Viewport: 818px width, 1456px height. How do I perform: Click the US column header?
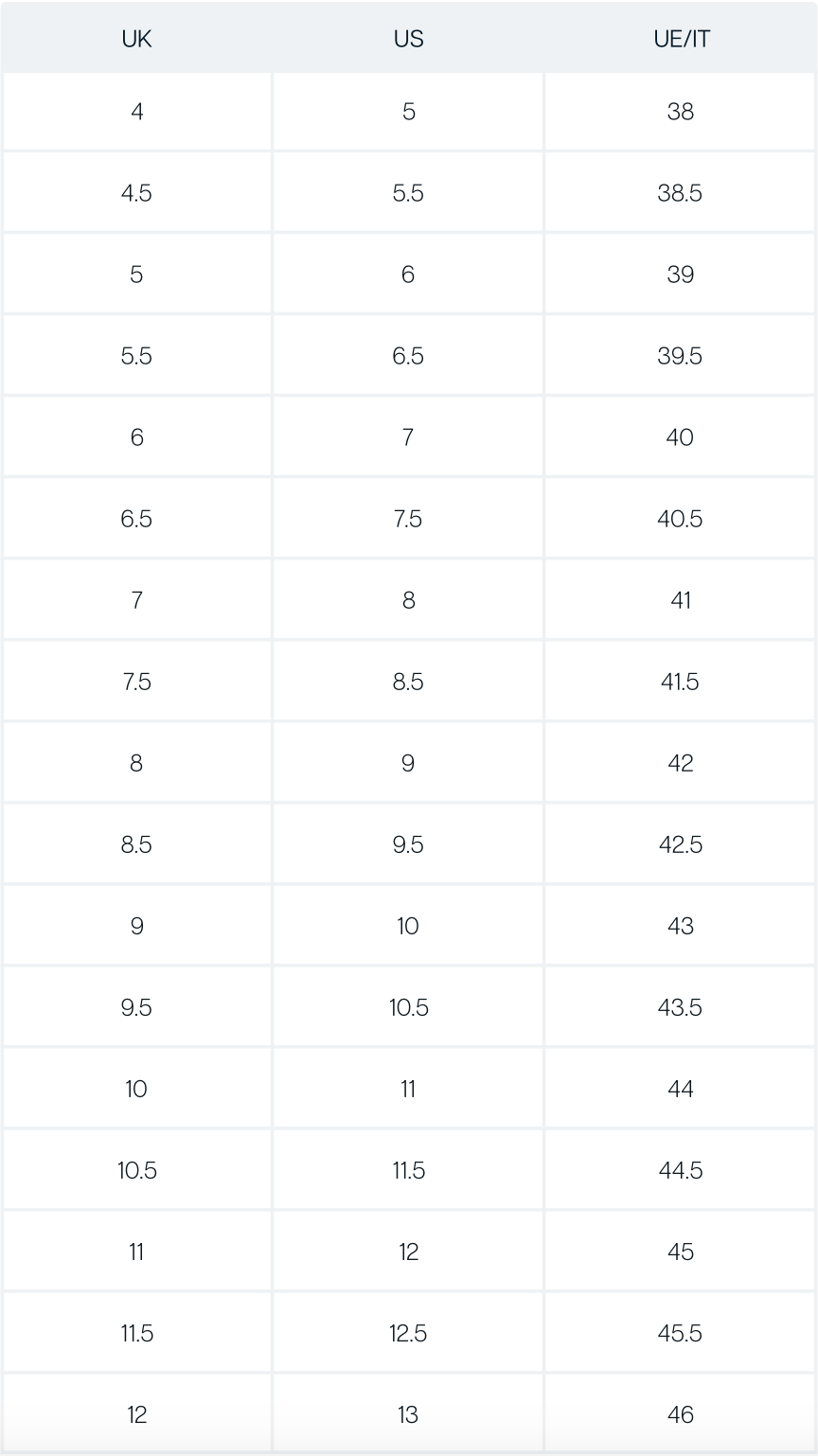point(408,39)
